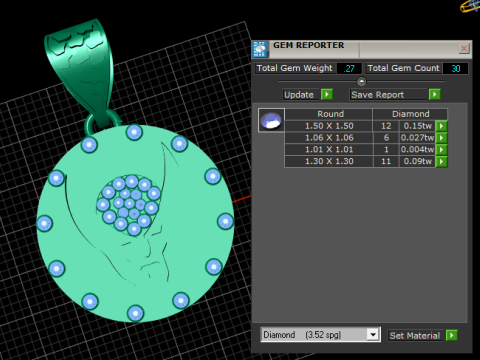The image size is (480, 360).
Task: Click green arrow for 0.09tw row
Action: pos(441,161)
